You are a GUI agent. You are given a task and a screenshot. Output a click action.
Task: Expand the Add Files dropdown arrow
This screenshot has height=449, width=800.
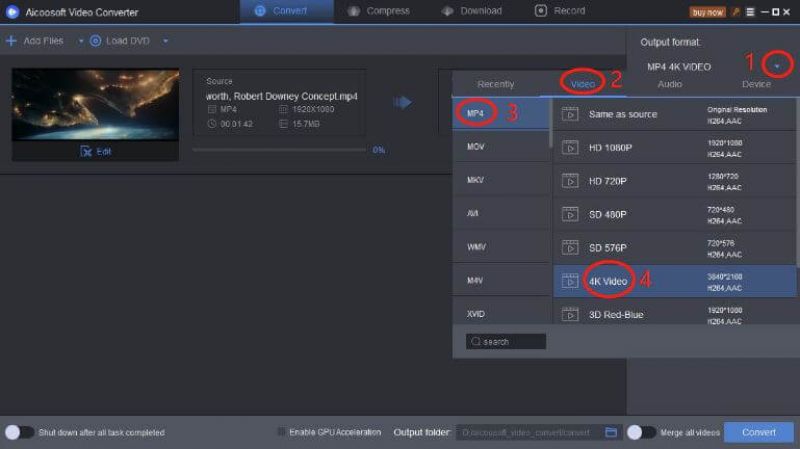(x=81, y=41)
